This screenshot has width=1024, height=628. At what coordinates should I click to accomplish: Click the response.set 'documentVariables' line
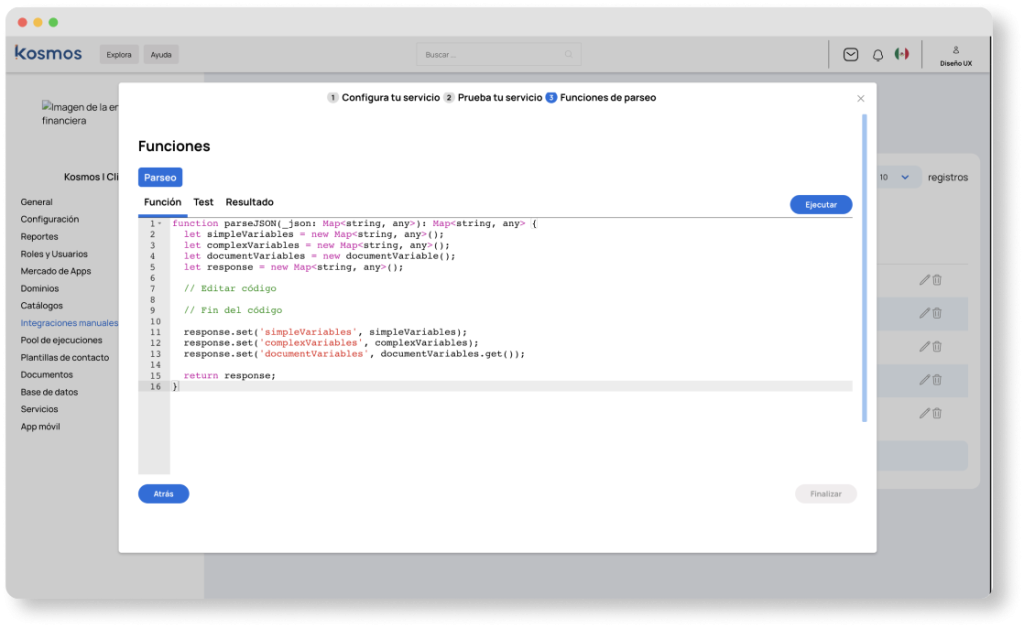click(x=354, y=354)
